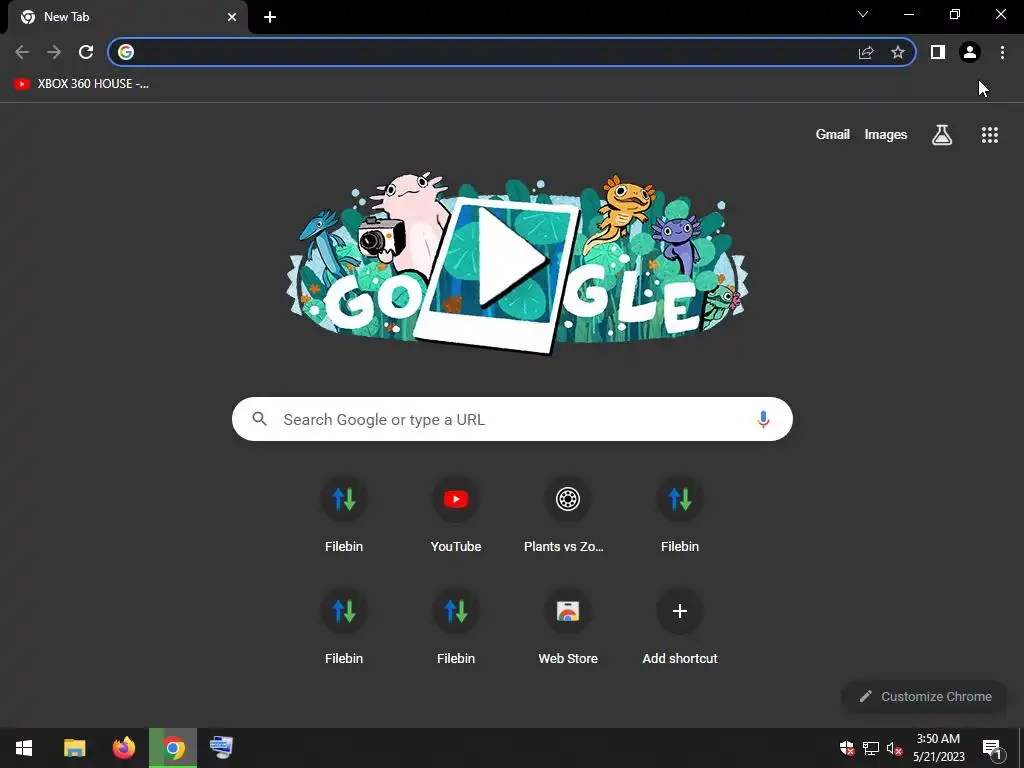Open the taskbar clock showing 3:50 AM
The width and height of the screenshot is (1024, 768).
click(x=939, y=748)
